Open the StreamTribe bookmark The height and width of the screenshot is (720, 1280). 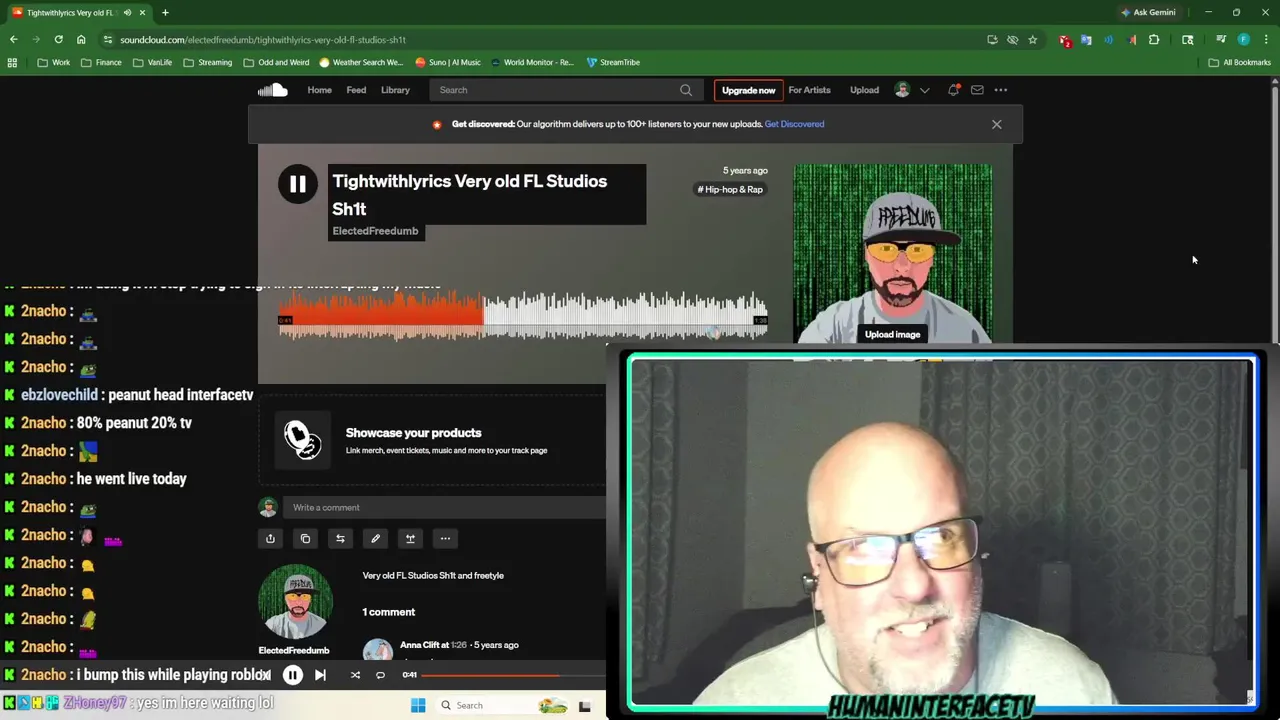pyautogui.click(x=613, y=62)
